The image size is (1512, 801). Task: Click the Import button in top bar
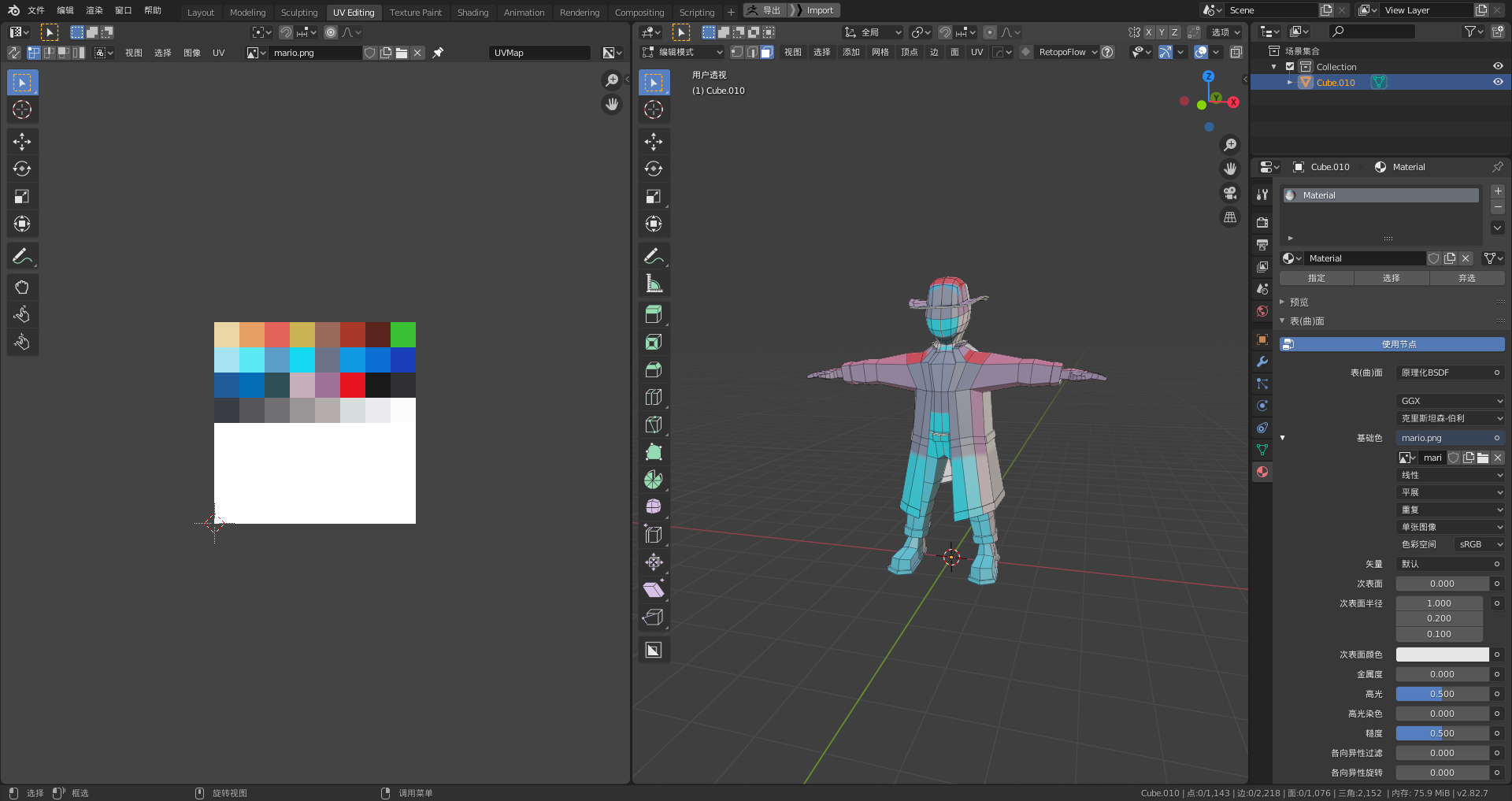(x=820, y=10)
